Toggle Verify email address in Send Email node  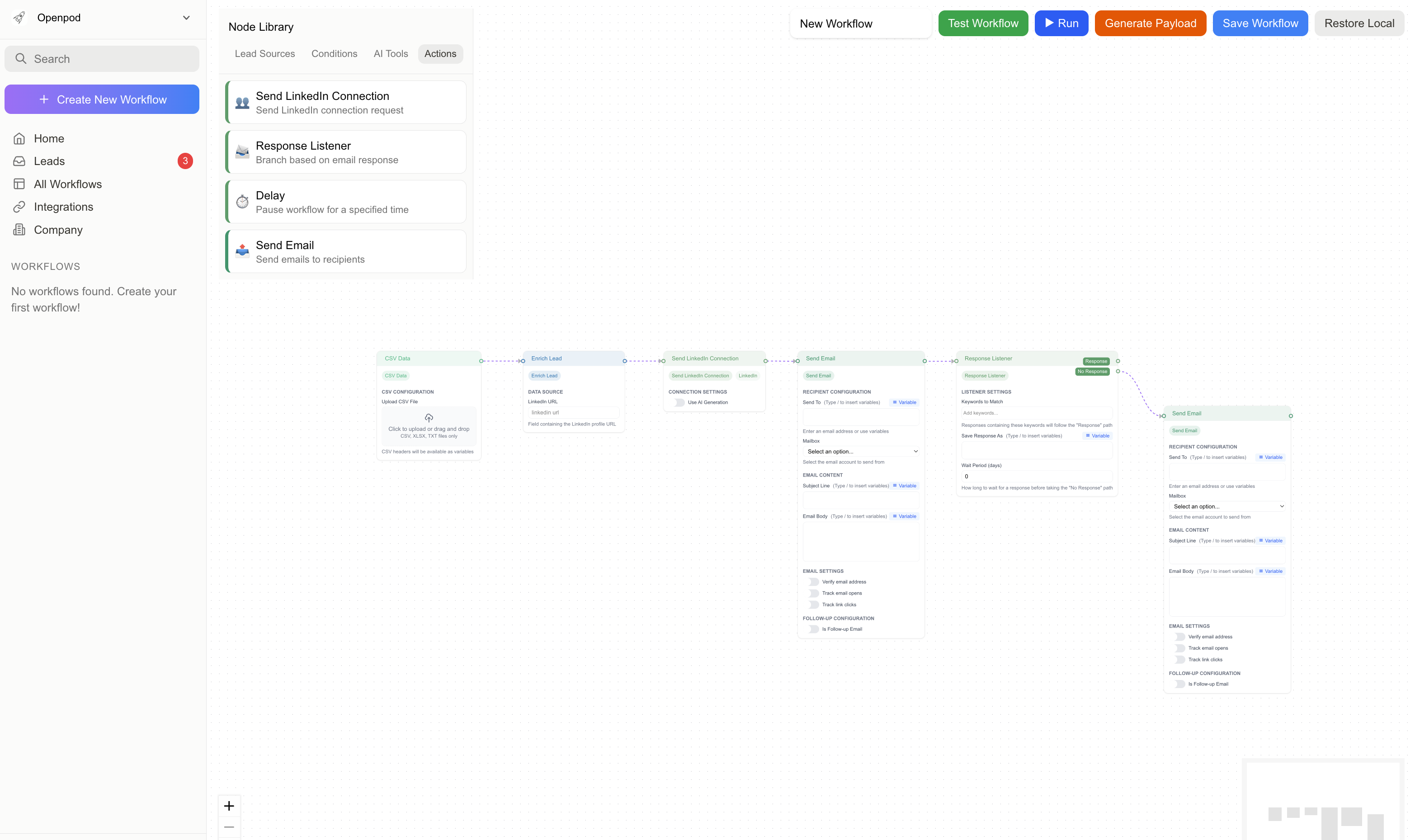click(814, 581)
